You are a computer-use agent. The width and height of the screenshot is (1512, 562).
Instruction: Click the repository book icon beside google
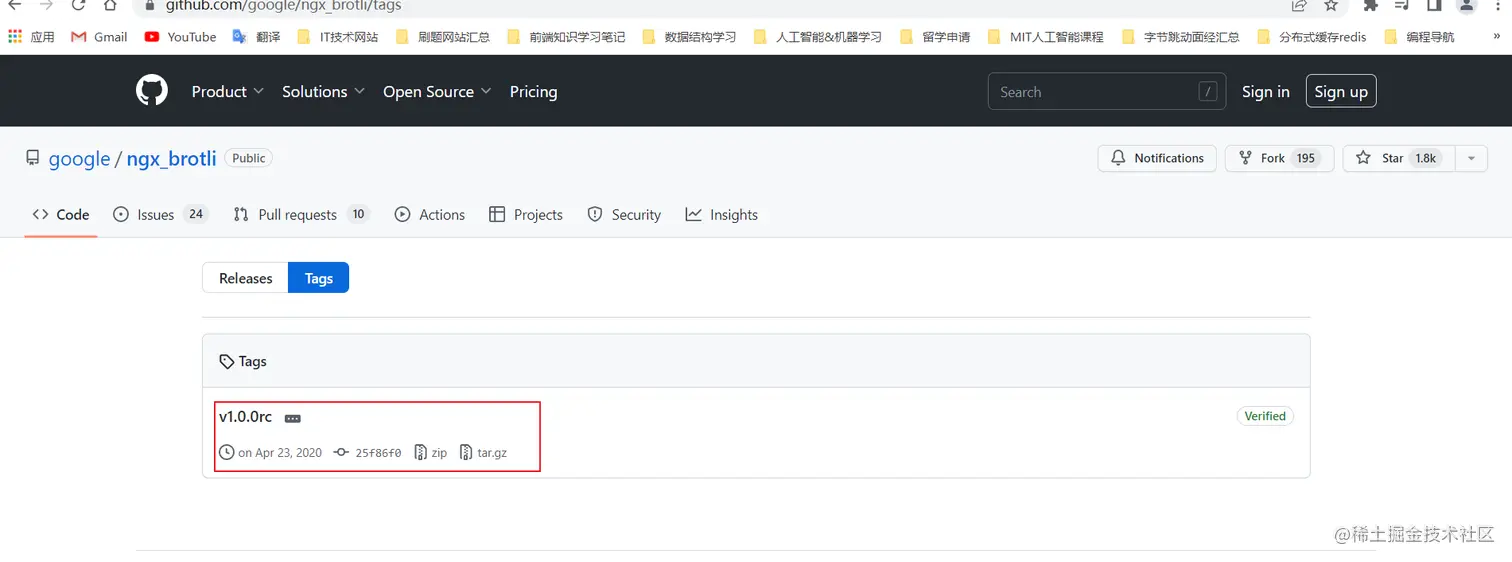click(33, 158)
